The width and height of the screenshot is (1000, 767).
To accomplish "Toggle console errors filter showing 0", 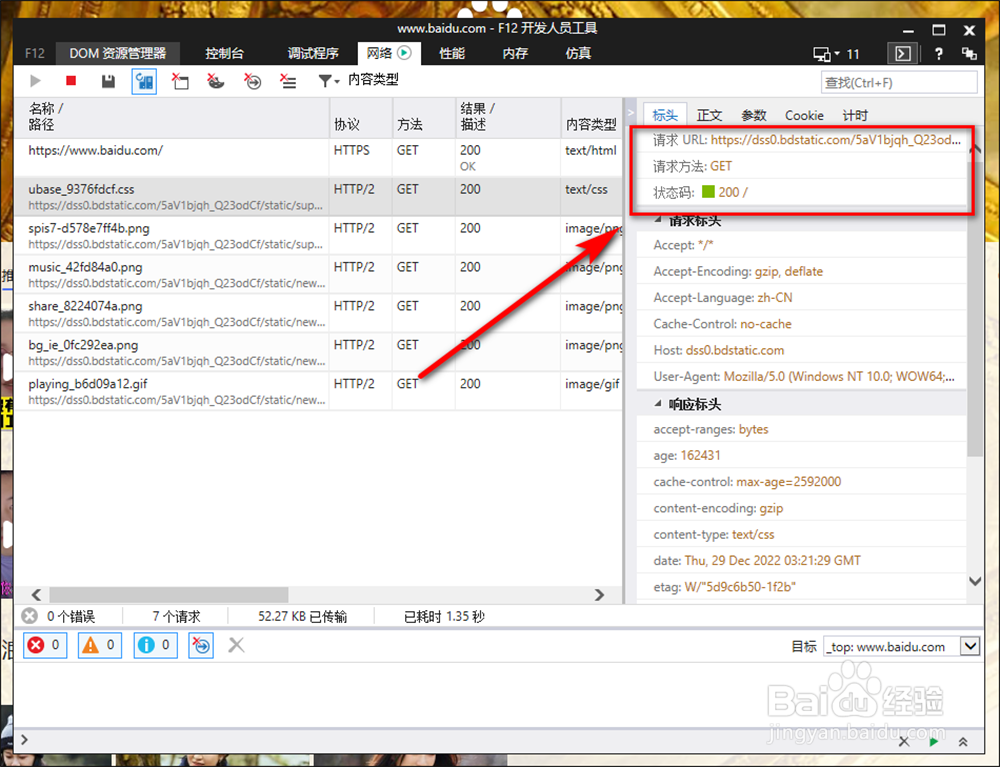I will point(45,645).
